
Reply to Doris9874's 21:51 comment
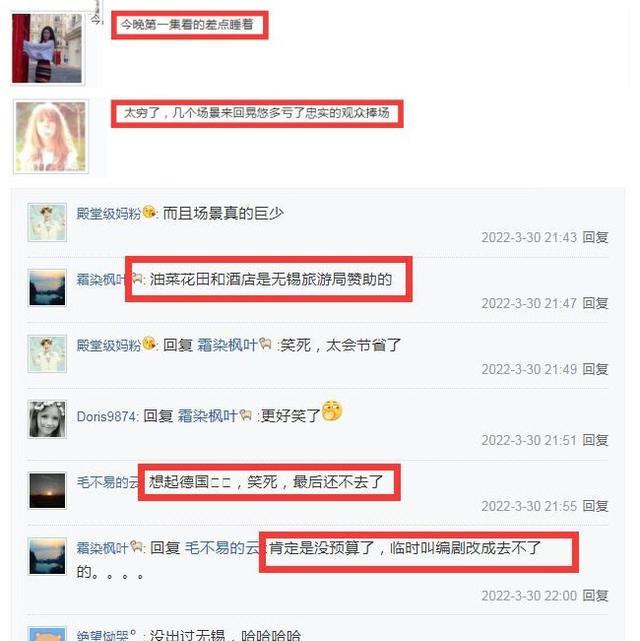click(595, 440)
